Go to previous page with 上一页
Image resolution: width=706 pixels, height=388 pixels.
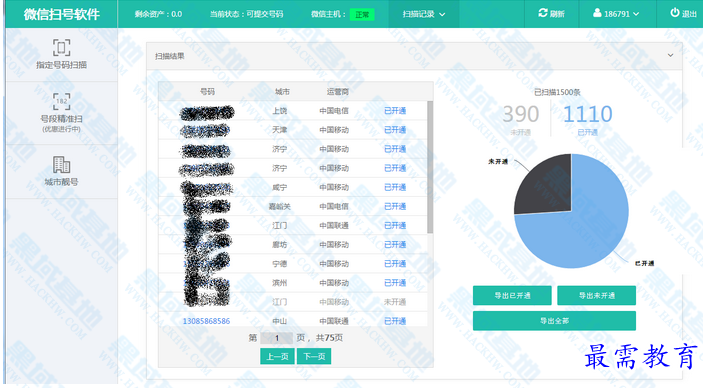277,356
